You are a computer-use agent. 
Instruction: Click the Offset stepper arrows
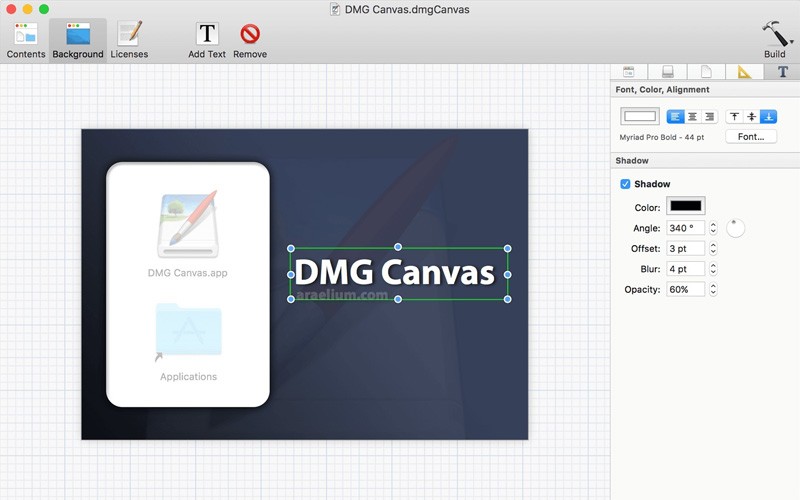coord(713,248)
